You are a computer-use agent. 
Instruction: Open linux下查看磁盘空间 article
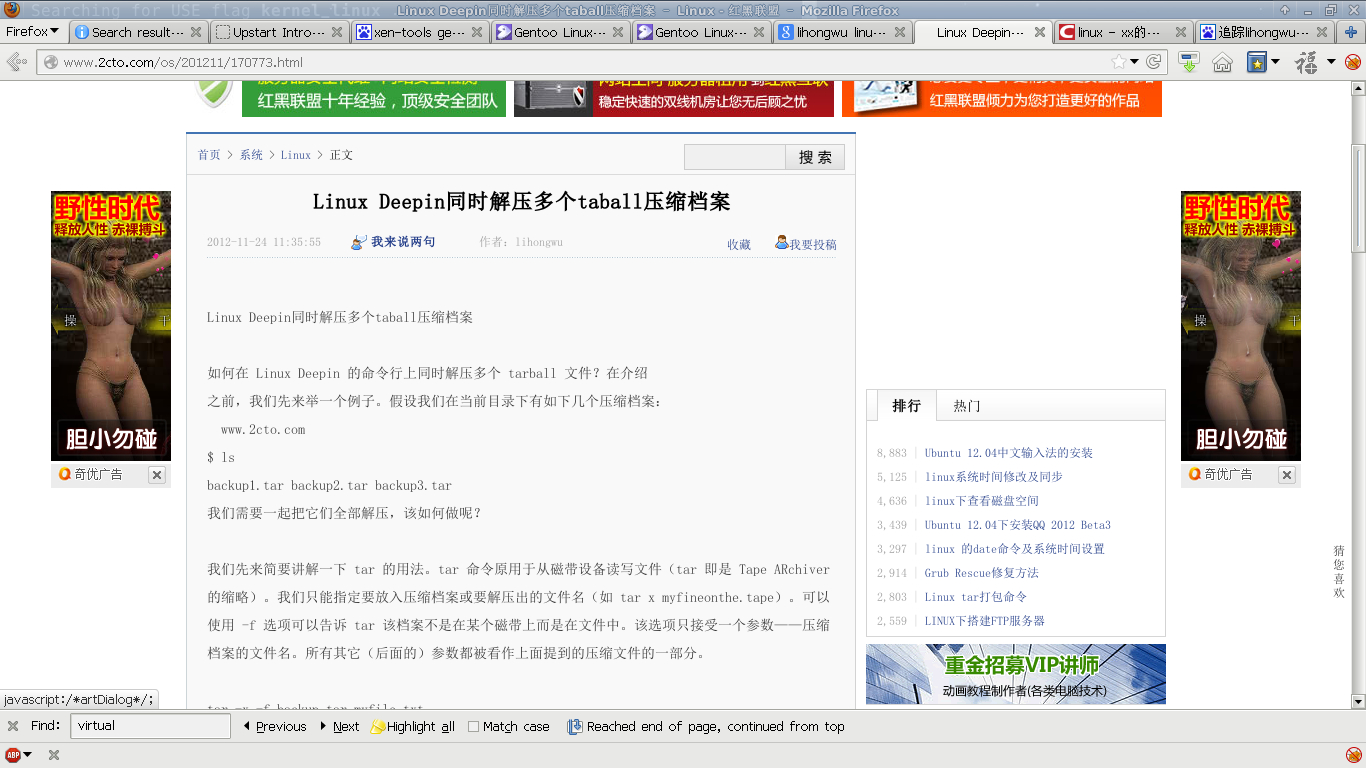pos(982,501)
